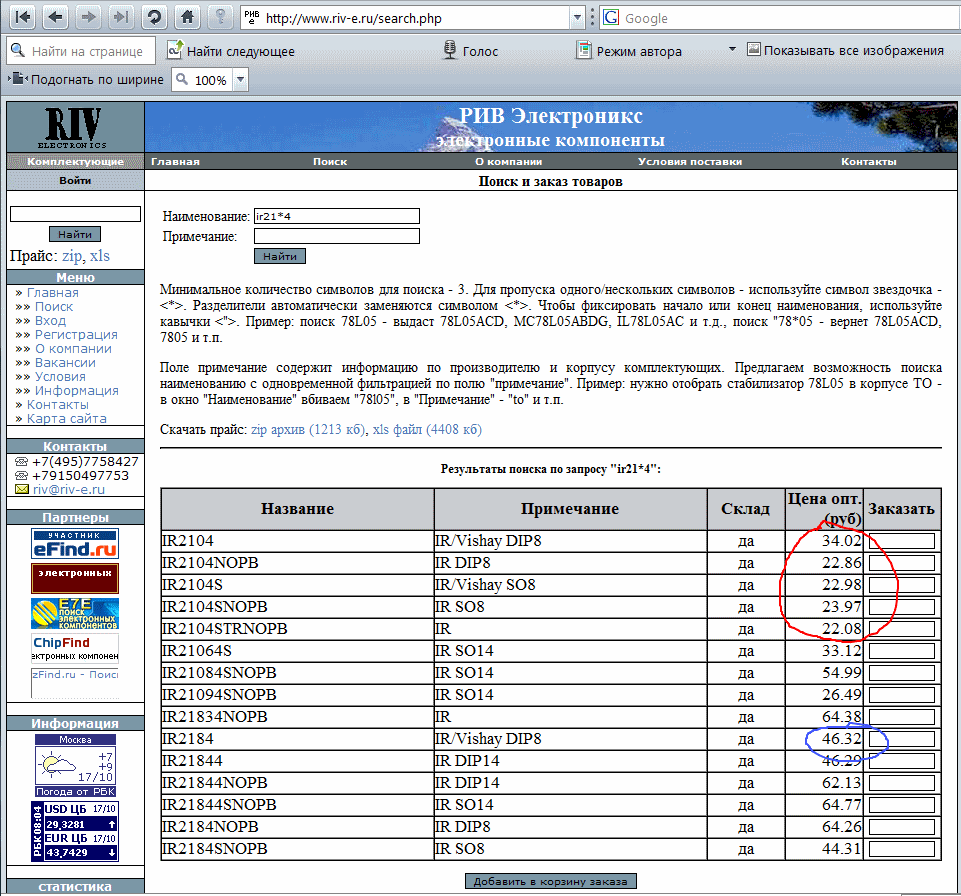
Task: Download zip архив (1213 кб) link
Action: (308, 430)
